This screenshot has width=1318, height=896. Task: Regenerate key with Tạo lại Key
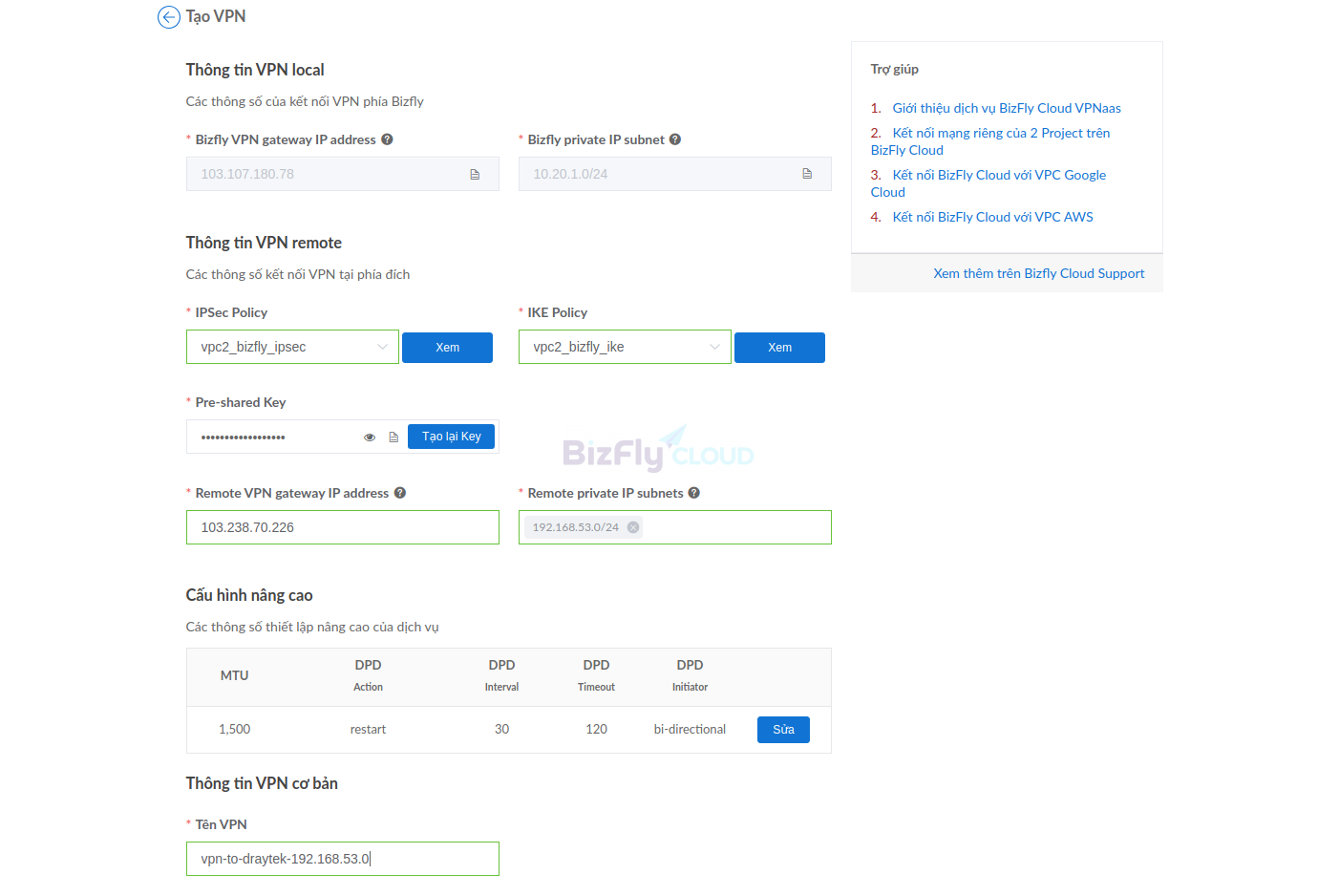[452, 437]
